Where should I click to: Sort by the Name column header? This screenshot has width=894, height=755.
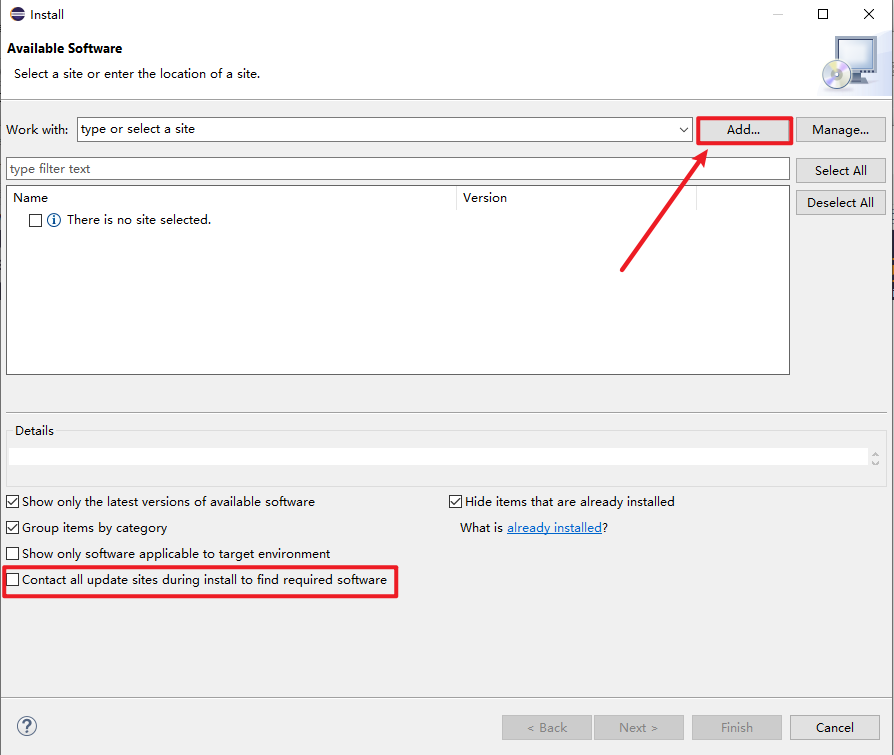tap(230, 198)
